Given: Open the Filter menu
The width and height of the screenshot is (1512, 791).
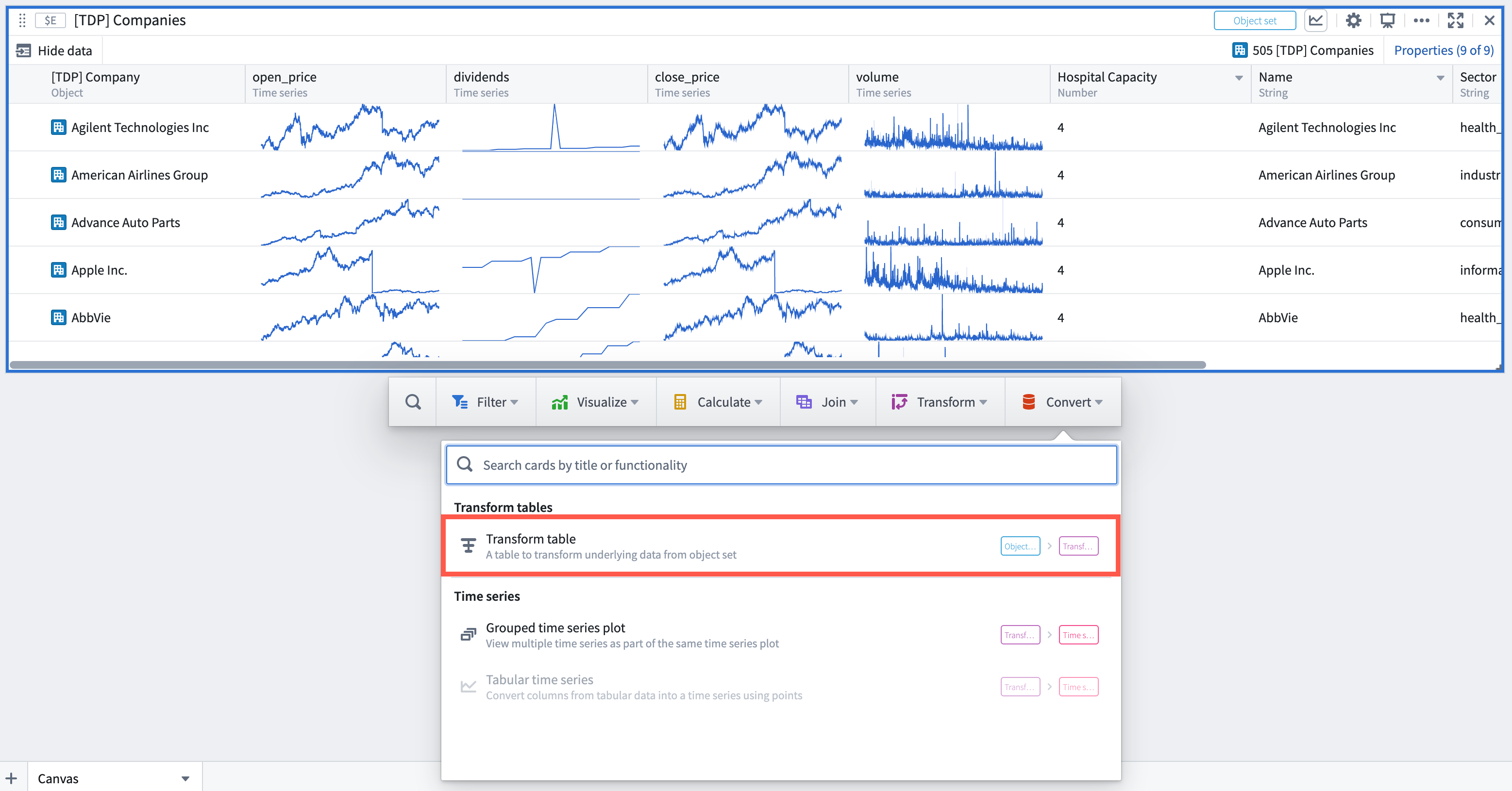Looking at the screenshot, I should pos(486,402).
